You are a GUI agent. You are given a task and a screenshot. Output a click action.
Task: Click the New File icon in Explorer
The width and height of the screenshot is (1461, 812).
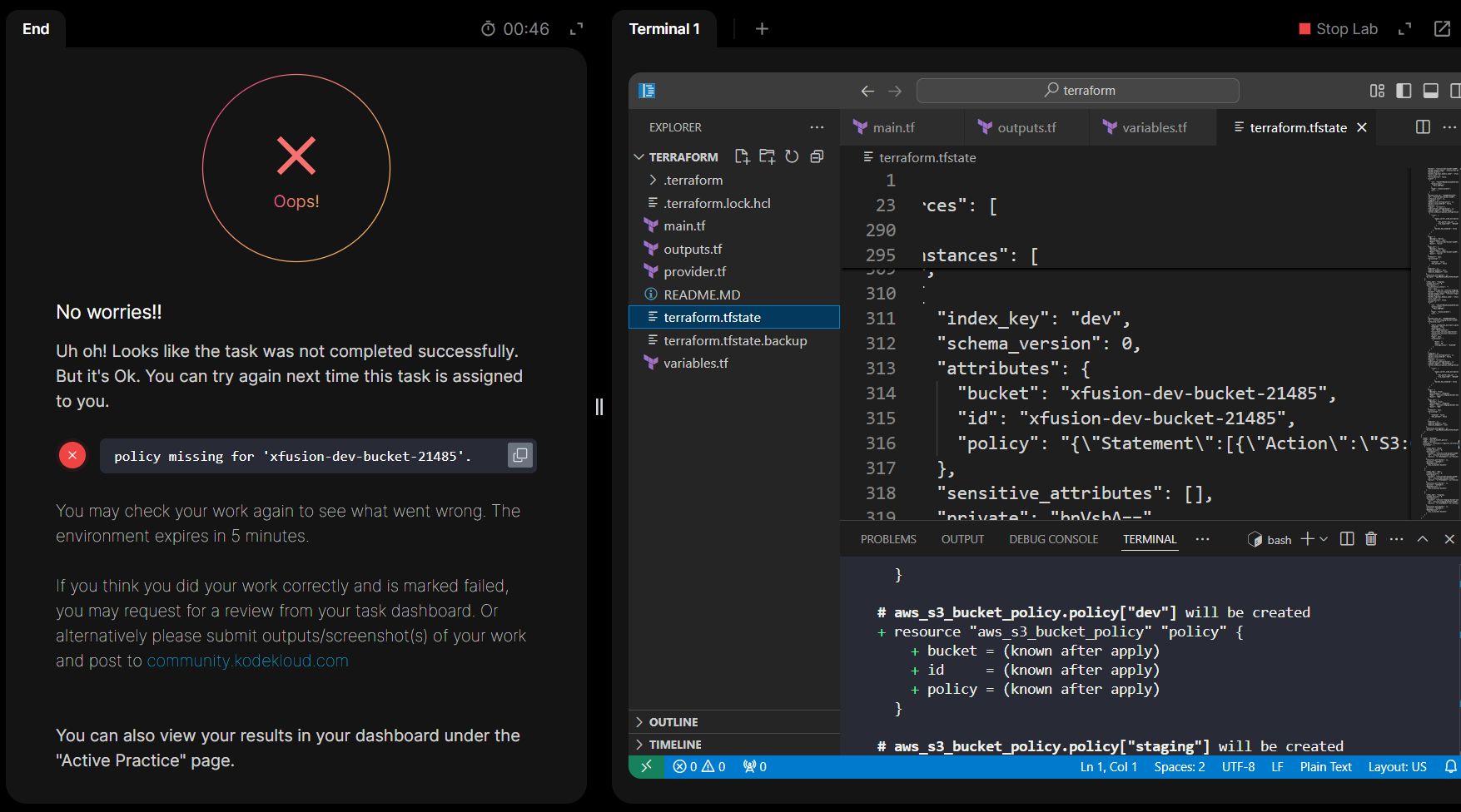tap(742, 156)
